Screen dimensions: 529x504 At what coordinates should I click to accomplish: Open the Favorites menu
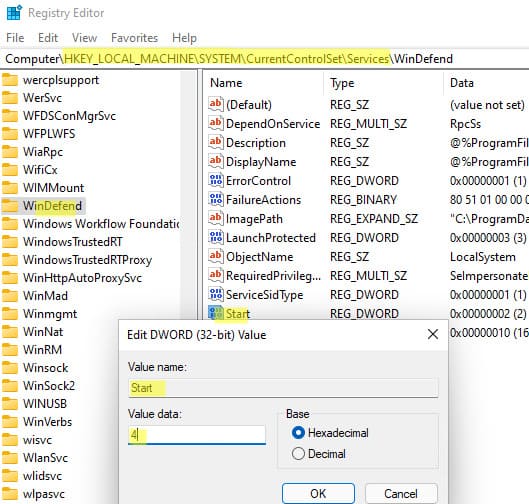[134, 38]
